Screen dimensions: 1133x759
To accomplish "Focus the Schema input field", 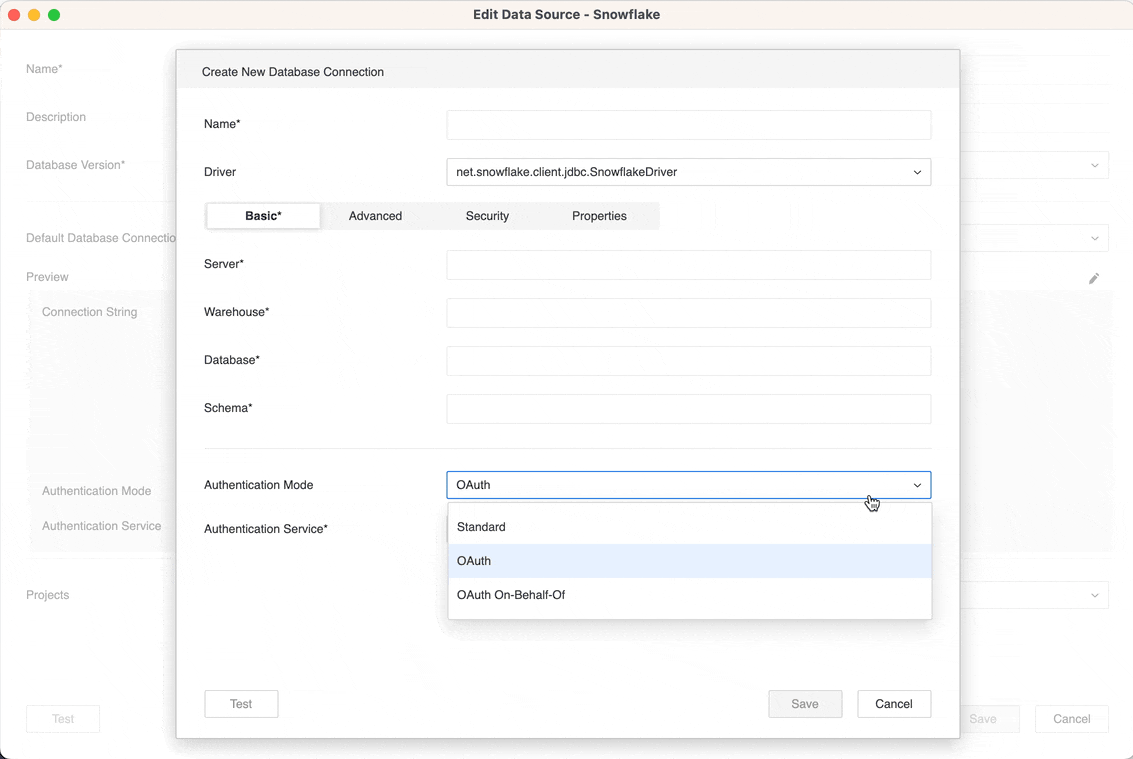I will [688, 409].
